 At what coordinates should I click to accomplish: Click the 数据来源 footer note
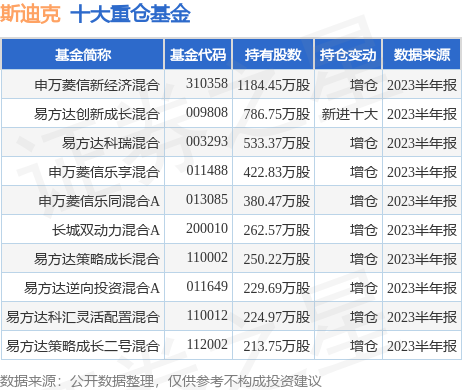160,381
